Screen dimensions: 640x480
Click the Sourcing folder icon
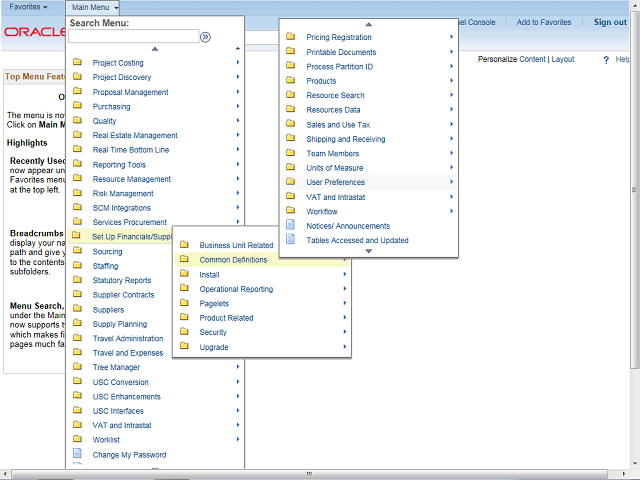coord(77,251)
